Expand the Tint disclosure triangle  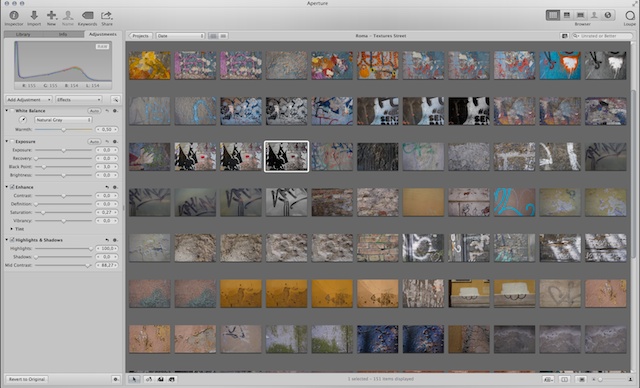[11, 229]
